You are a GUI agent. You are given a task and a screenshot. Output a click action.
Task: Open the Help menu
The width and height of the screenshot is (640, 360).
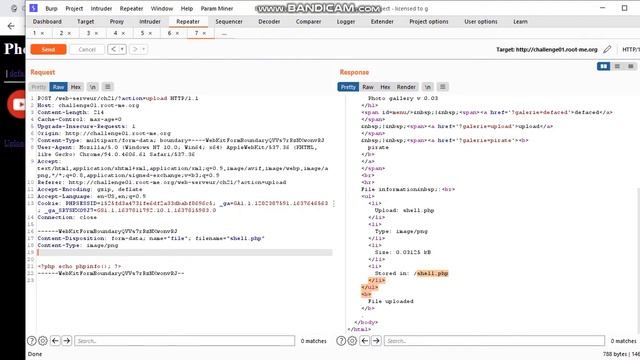(187, 8)
